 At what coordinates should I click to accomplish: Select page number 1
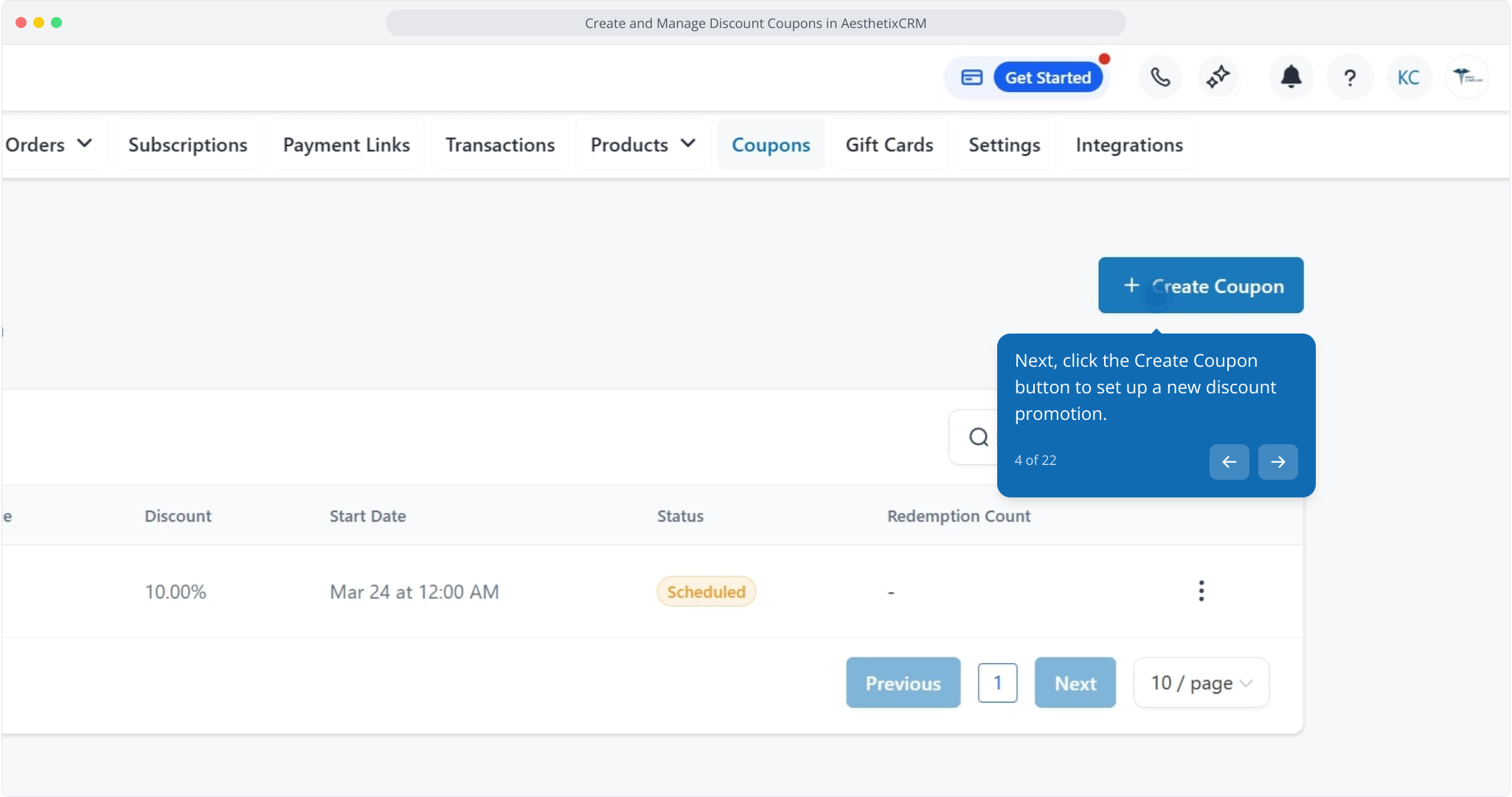[997, 683]
